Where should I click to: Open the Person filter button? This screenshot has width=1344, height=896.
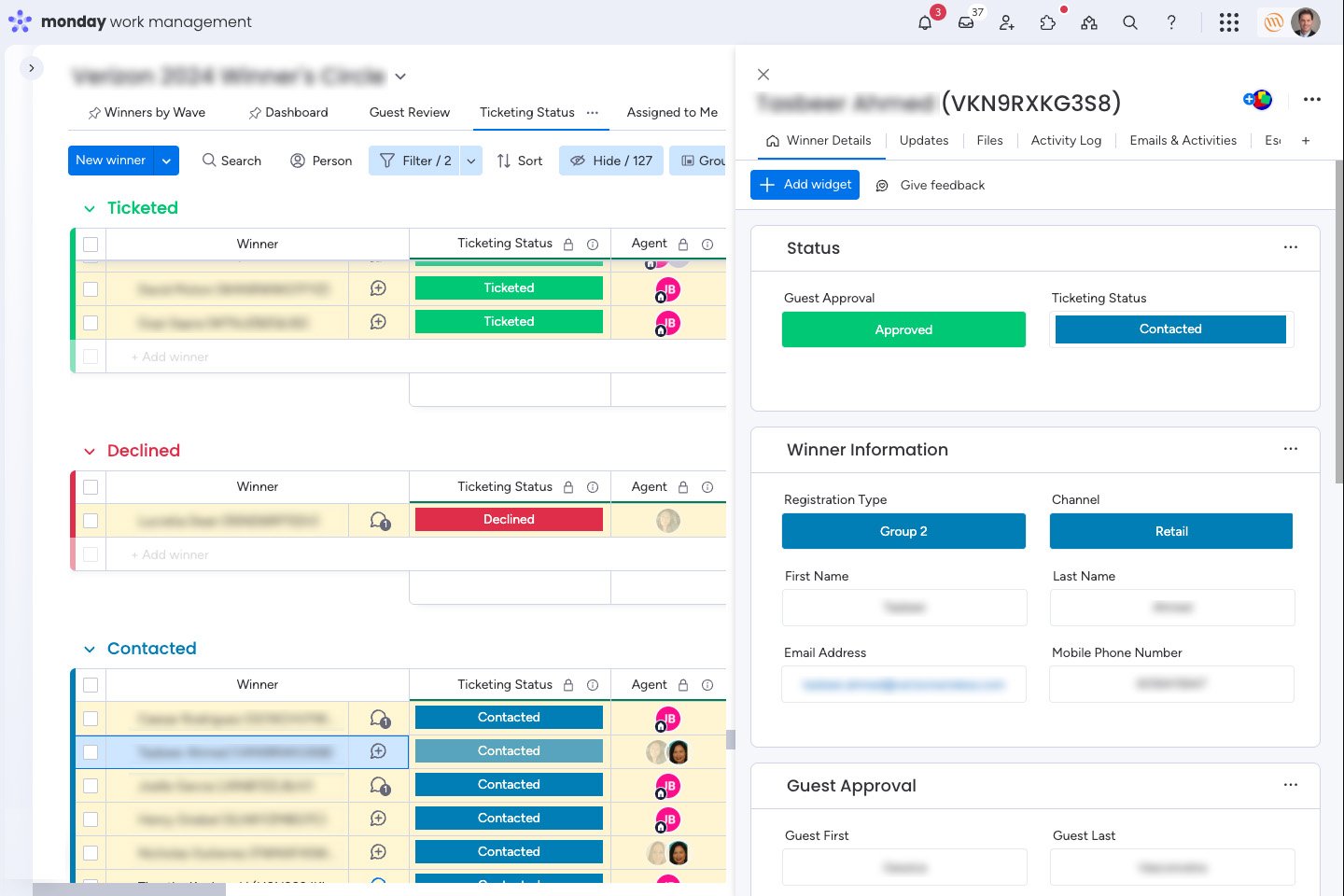(x=321, y=161)
